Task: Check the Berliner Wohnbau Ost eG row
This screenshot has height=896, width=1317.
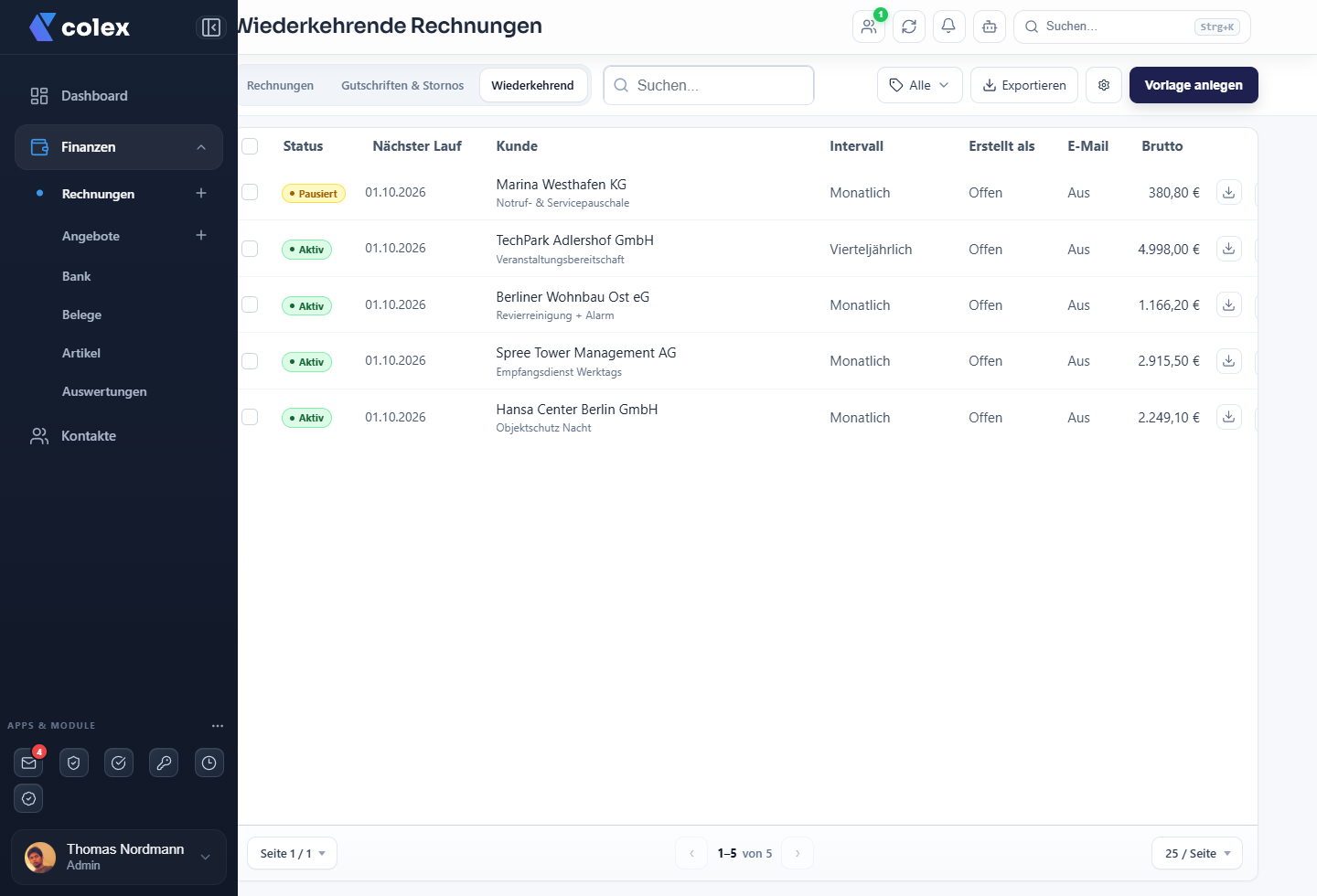Action: pos(250,304)
